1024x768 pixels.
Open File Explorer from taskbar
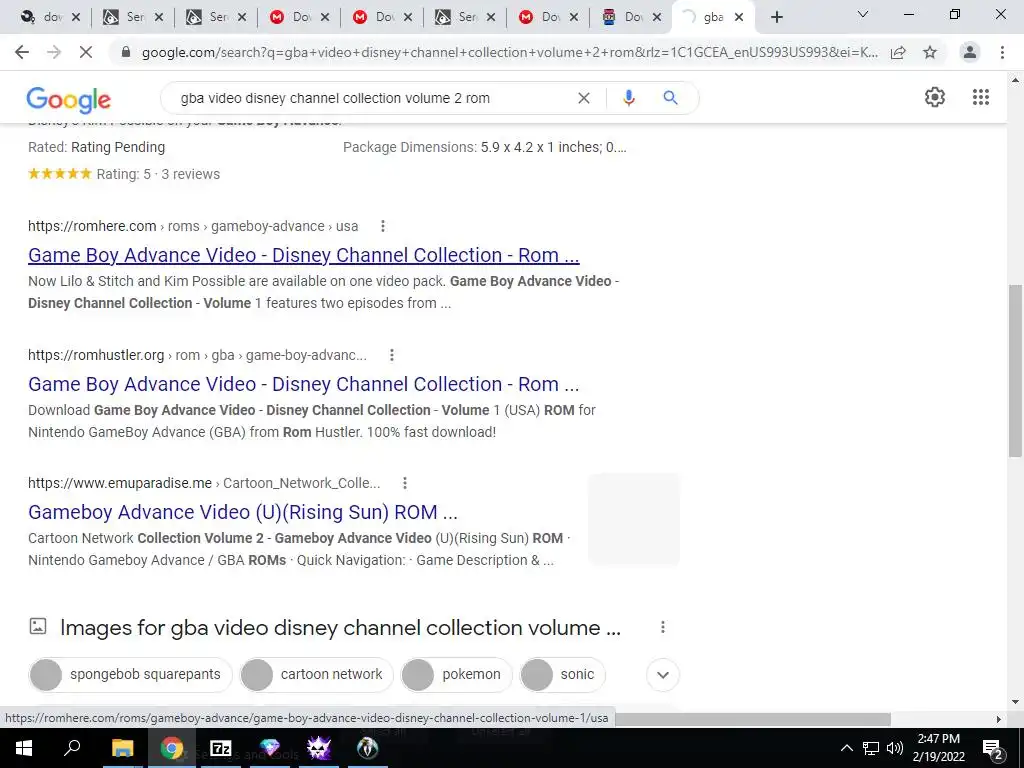[122, 748]
